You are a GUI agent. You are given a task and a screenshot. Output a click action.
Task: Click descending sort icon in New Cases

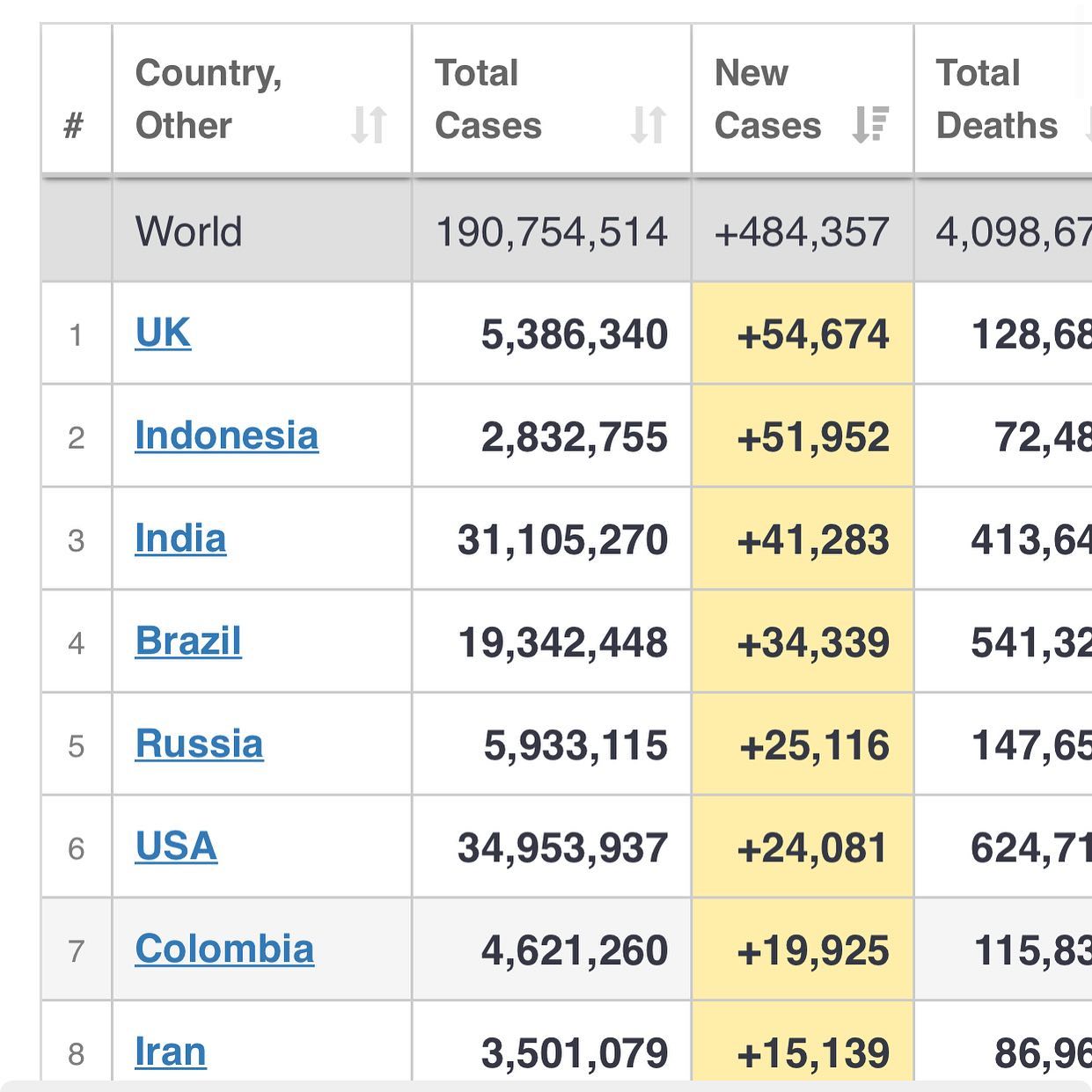tap(870, 125)
